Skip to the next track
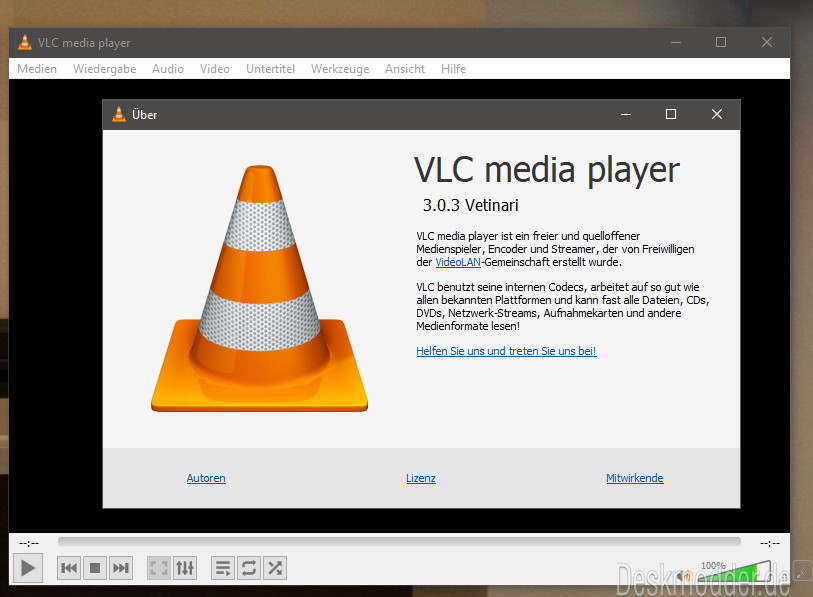The height and width of the screenshot is (597, 813). pyautogui.click(x=121, y=568)
